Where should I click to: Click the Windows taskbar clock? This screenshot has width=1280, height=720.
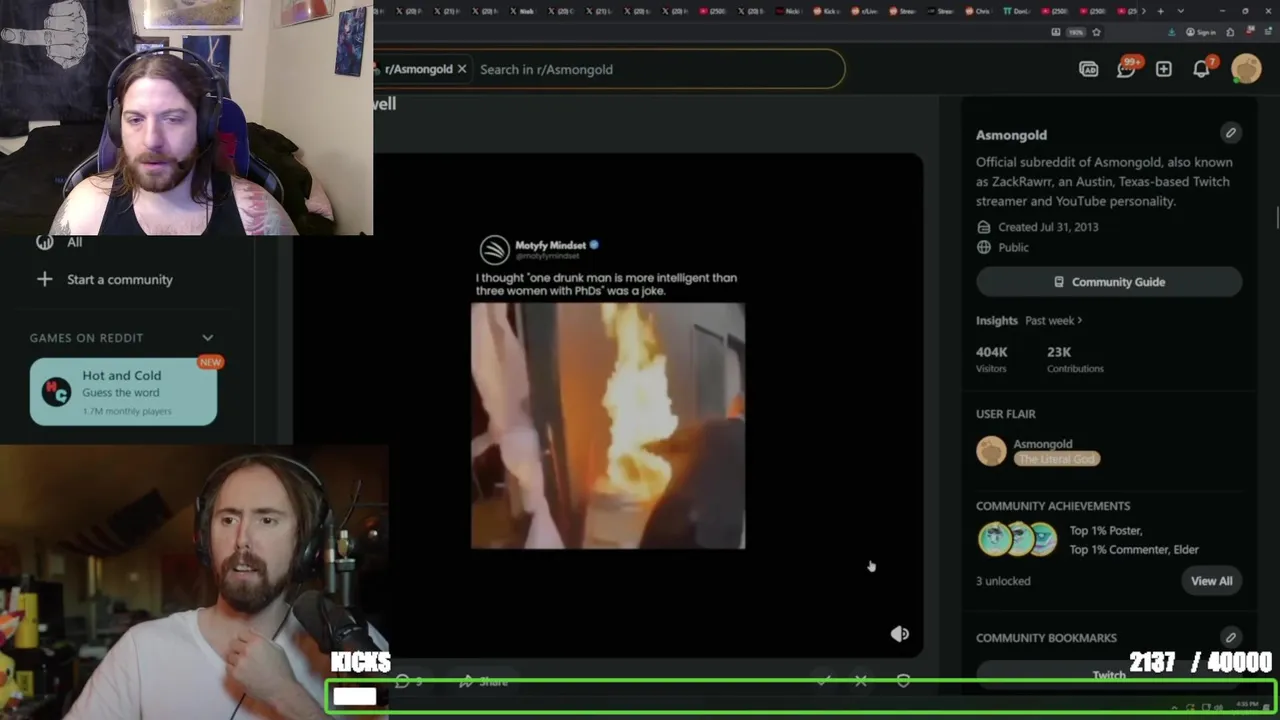(1247, 706)
